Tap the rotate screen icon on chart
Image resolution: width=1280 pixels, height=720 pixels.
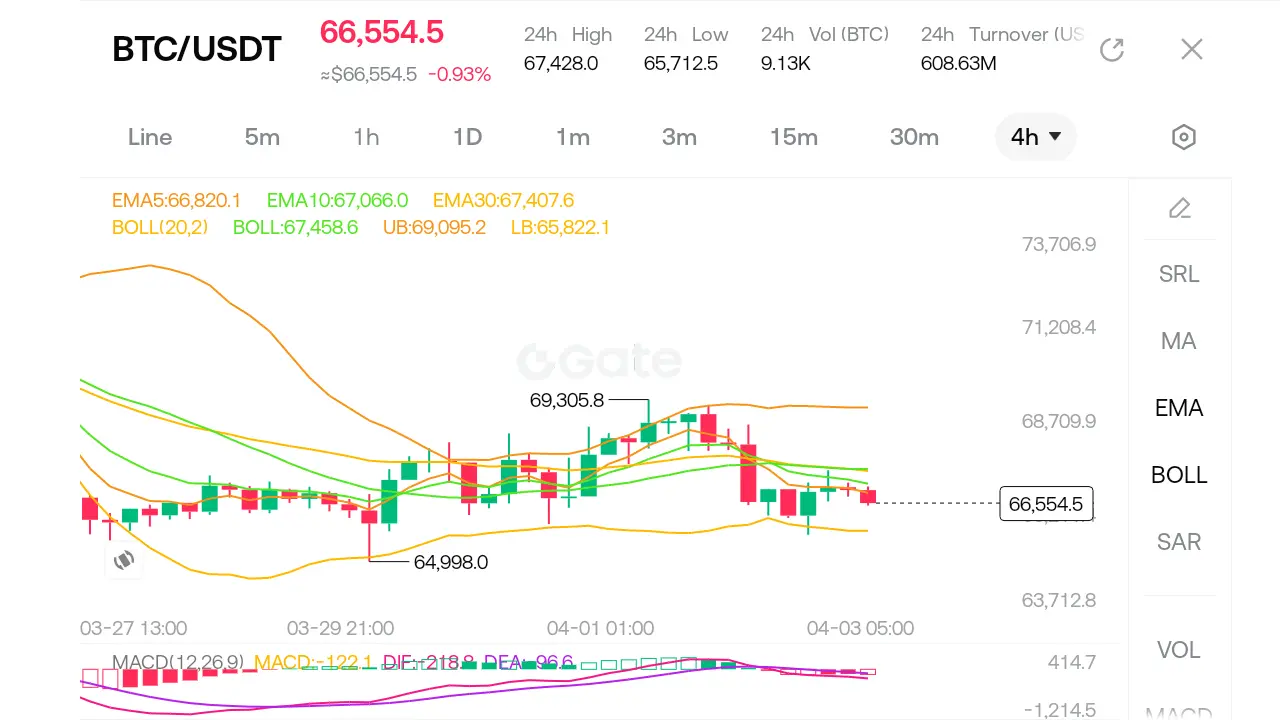pyautogui.click(x=124, y=560)
